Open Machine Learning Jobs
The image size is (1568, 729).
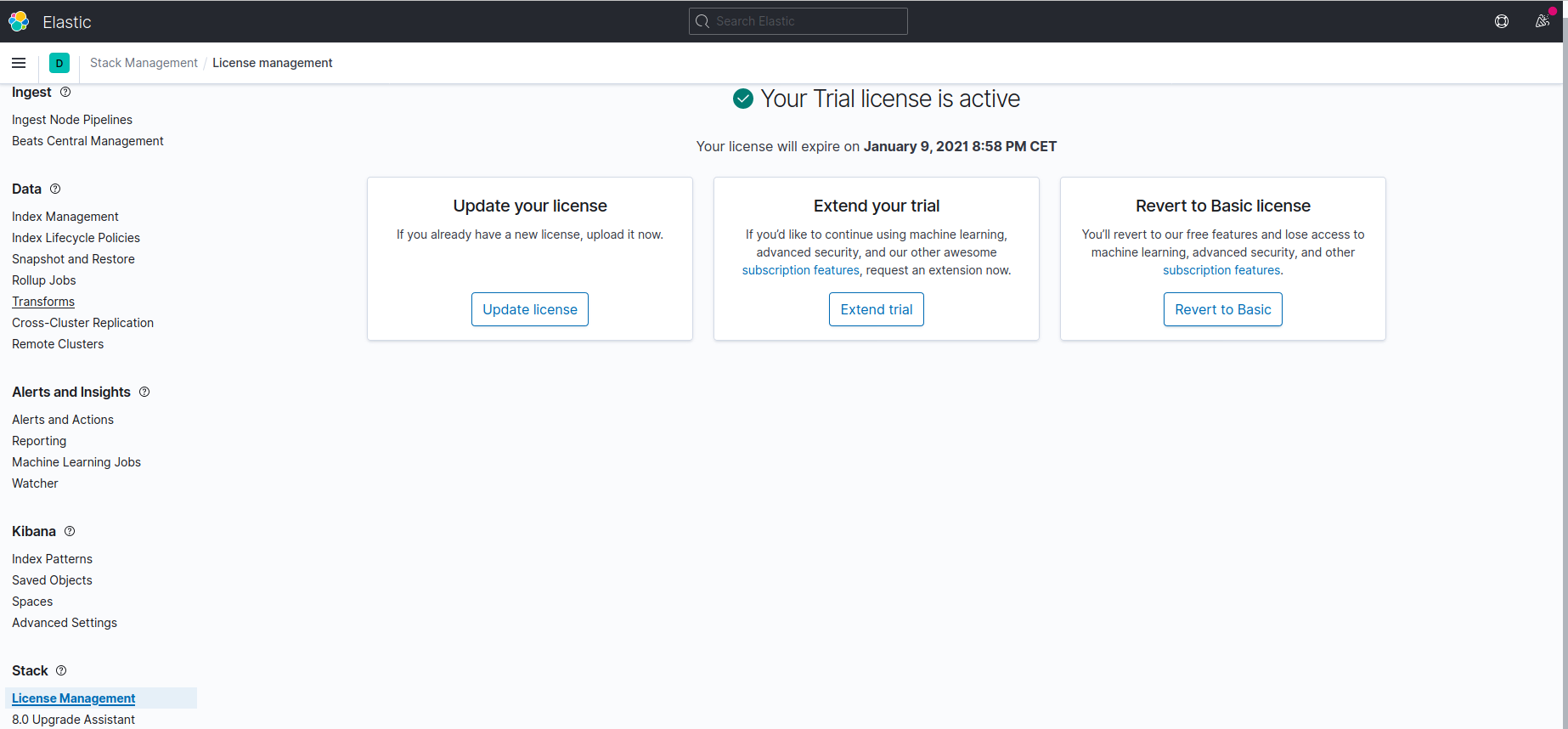pyautogui.click(x=76, y=462)
